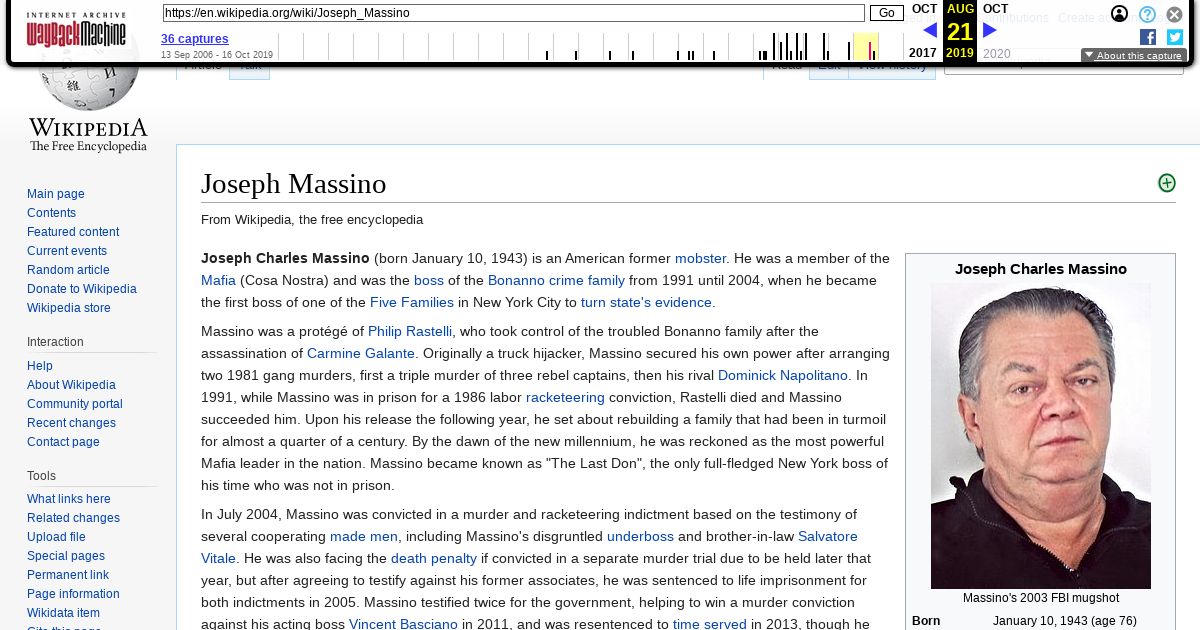Click the Wayback URL input field
The width and height of the screenshot is (1200, 630).
coord(514,13)
